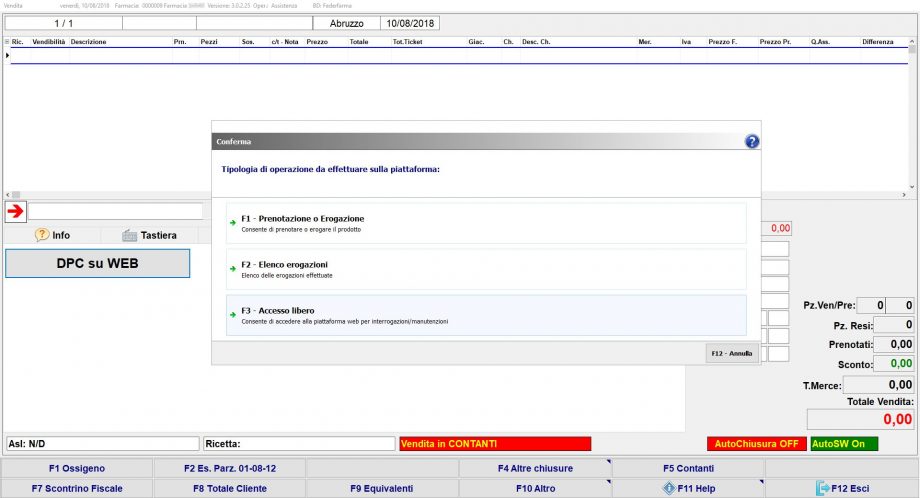
Task: Toggle the Vendita in CONTANTI payment mode
Action: [494, 443]
